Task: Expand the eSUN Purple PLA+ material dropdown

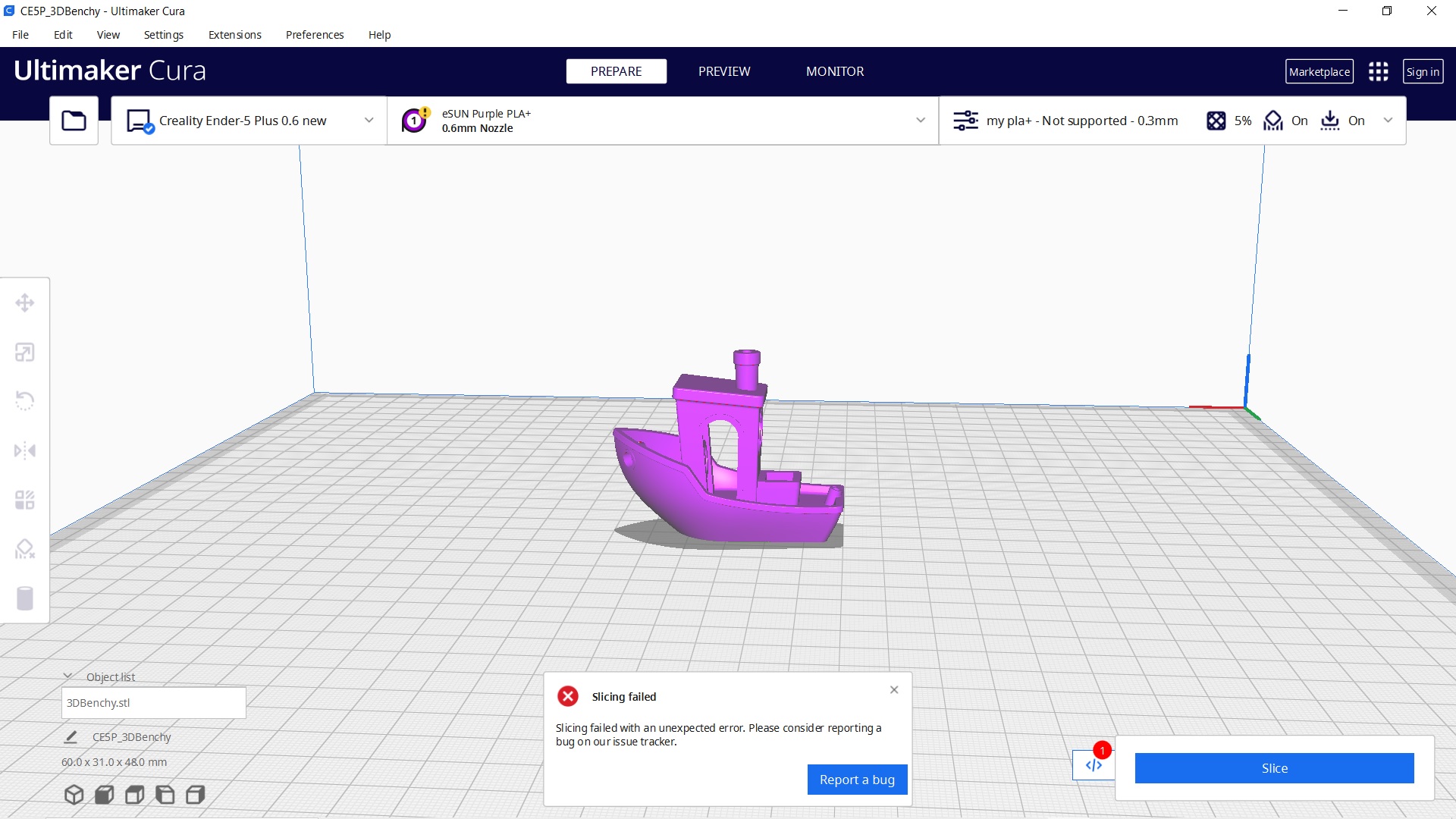Action: pyautogui.click(x=920, y=120)
